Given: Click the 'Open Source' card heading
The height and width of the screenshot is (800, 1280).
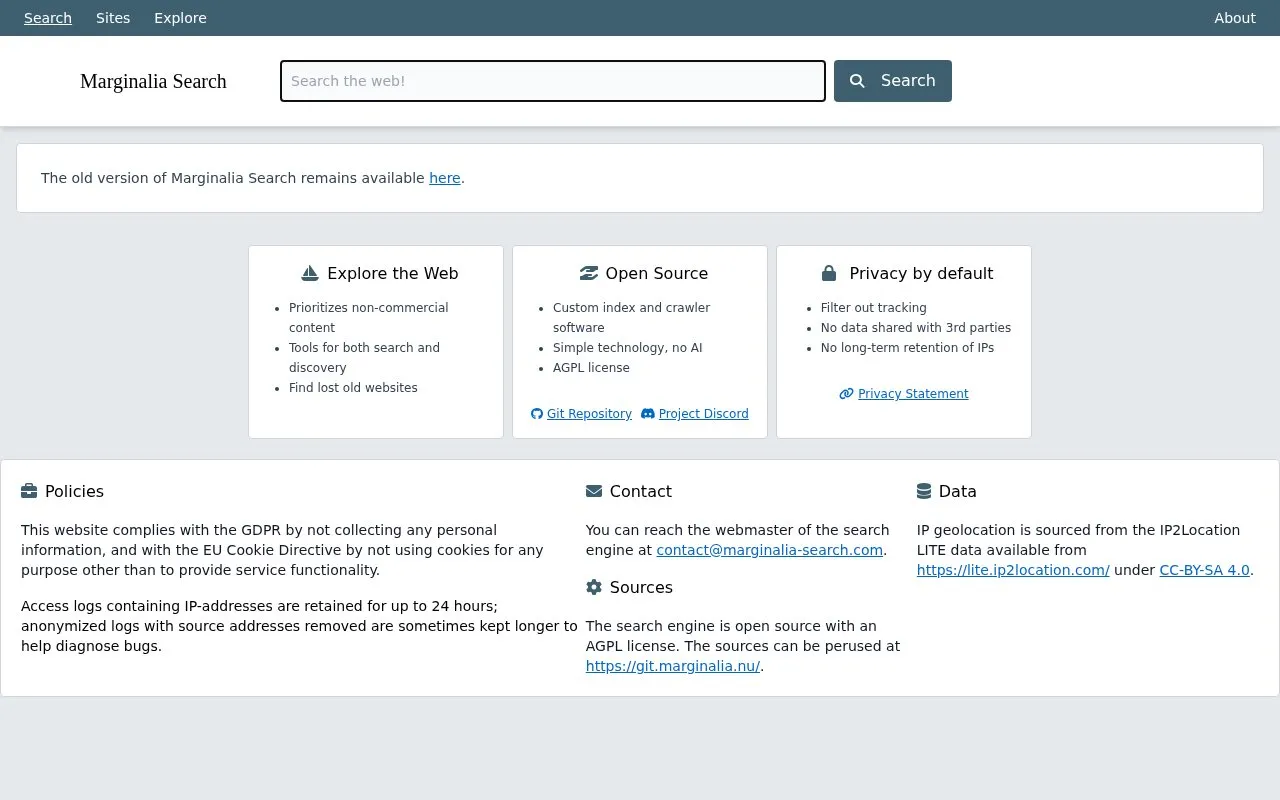Looking at the screenshot, I should click(656, 273).
